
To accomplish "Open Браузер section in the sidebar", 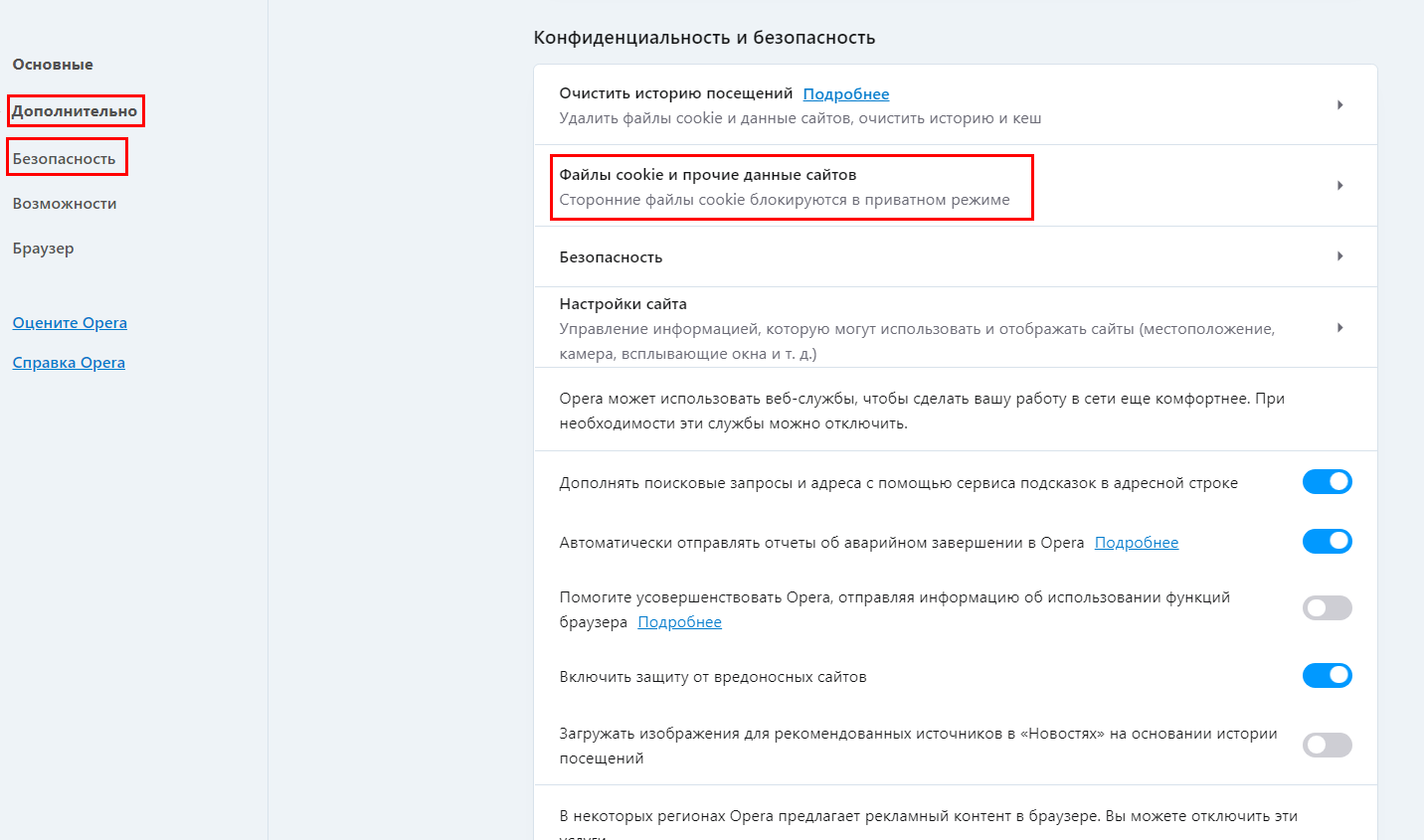I will (x=44, y=249).
